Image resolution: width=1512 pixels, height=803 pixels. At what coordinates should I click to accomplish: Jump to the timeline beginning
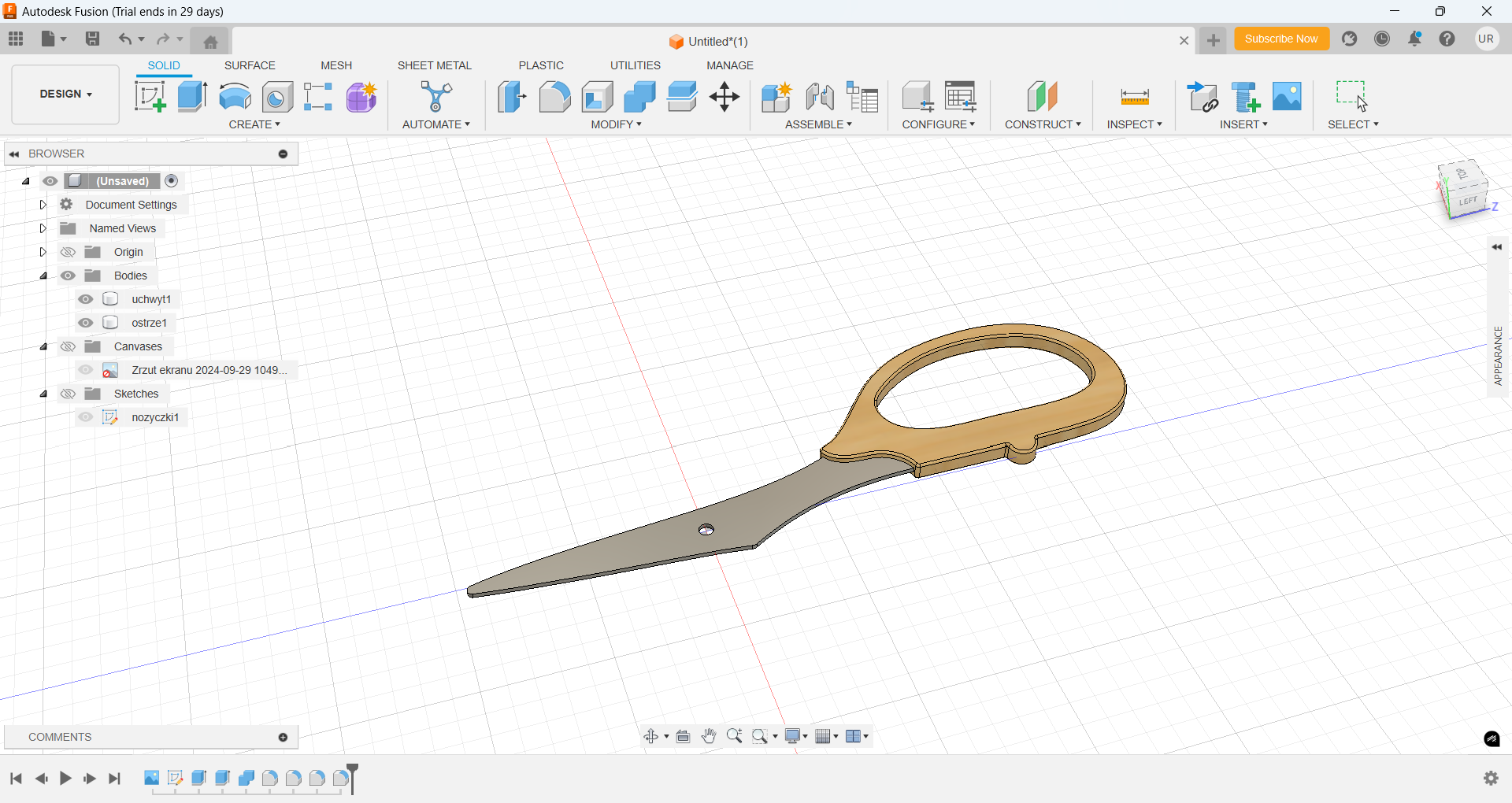pos(16,779)
